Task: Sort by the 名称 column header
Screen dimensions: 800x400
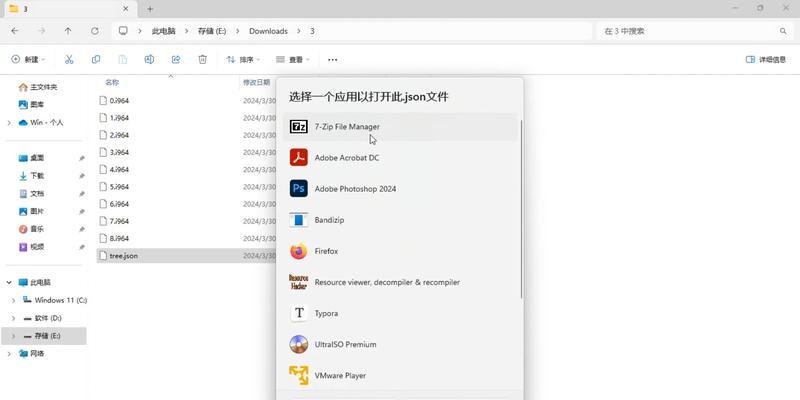Action: pyautogui.click(x=112, y=82)
